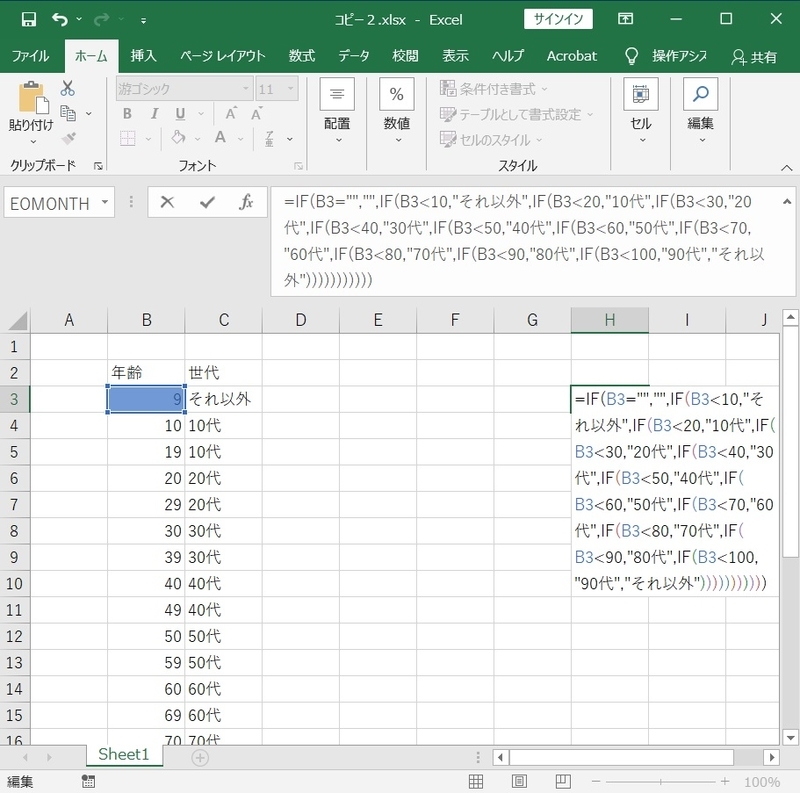Click the cut scissors icon
The width and height of the screenshot is (800, 793).
pyautogui.click(x=67, y=88)
